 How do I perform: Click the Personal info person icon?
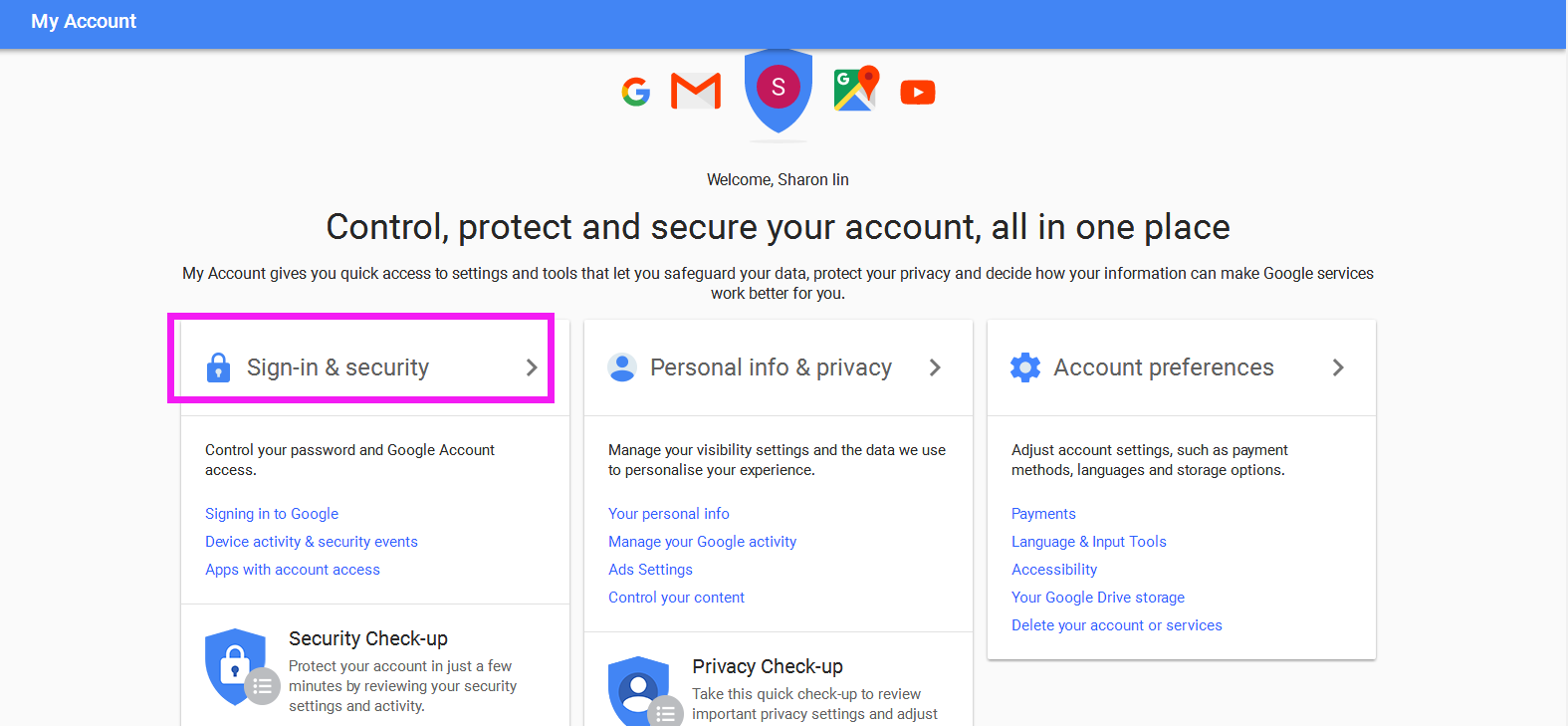tap(622, 367)
